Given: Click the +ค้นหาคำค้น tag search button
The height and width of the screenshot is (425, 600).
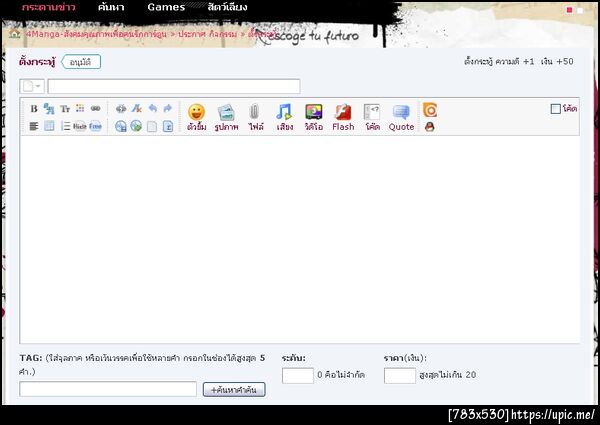Looking at the screenshot, I should (x=234, y=389).
